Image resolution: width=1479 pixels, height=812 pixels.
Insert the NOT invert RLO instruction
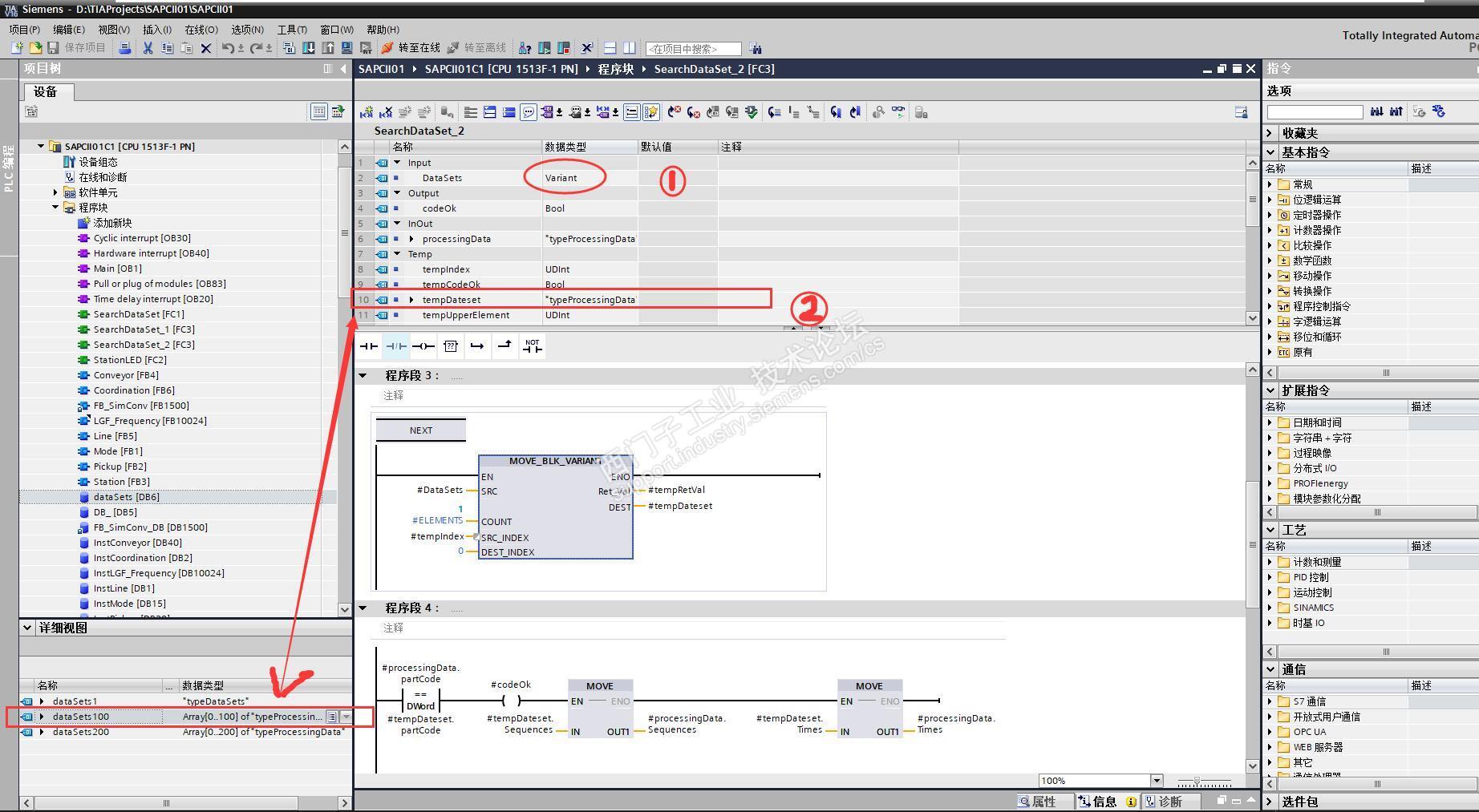pyautogui.click(x=533, y=346)
